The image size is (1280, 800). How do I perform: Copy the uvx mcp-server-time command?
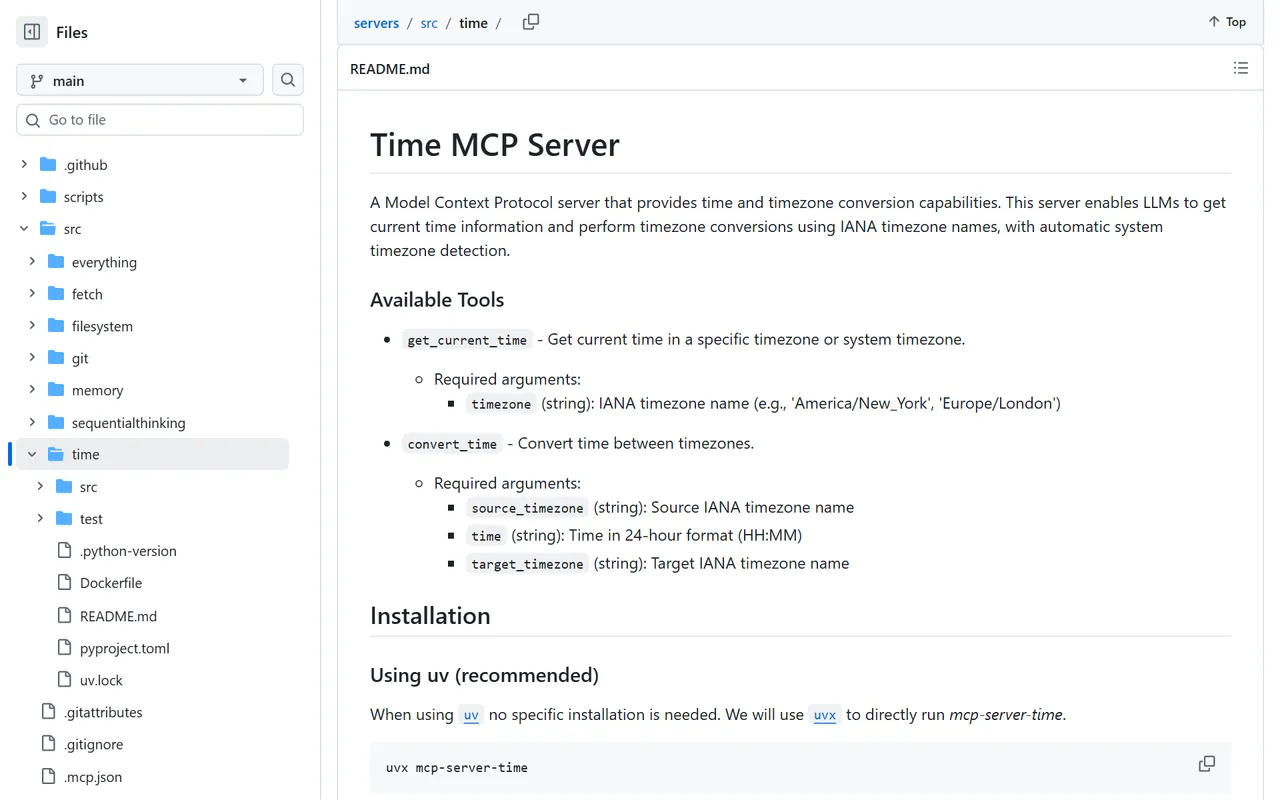tap(1207, 764)
